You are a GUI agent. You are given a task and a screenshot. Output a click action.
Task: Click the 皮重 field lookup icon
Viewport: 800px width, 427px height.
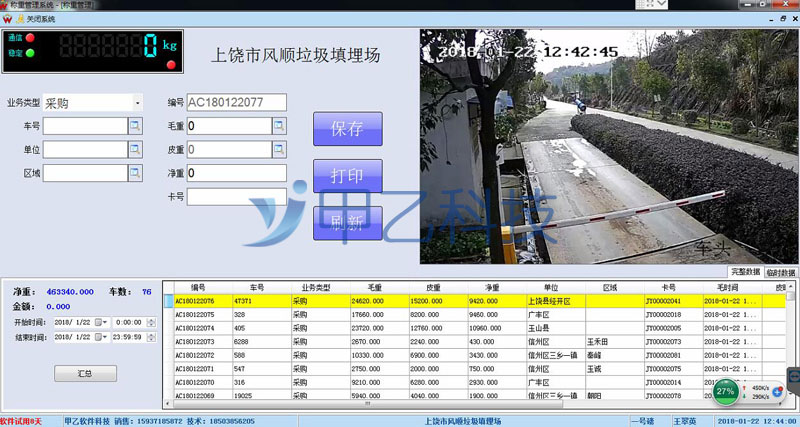coord(279,149)
